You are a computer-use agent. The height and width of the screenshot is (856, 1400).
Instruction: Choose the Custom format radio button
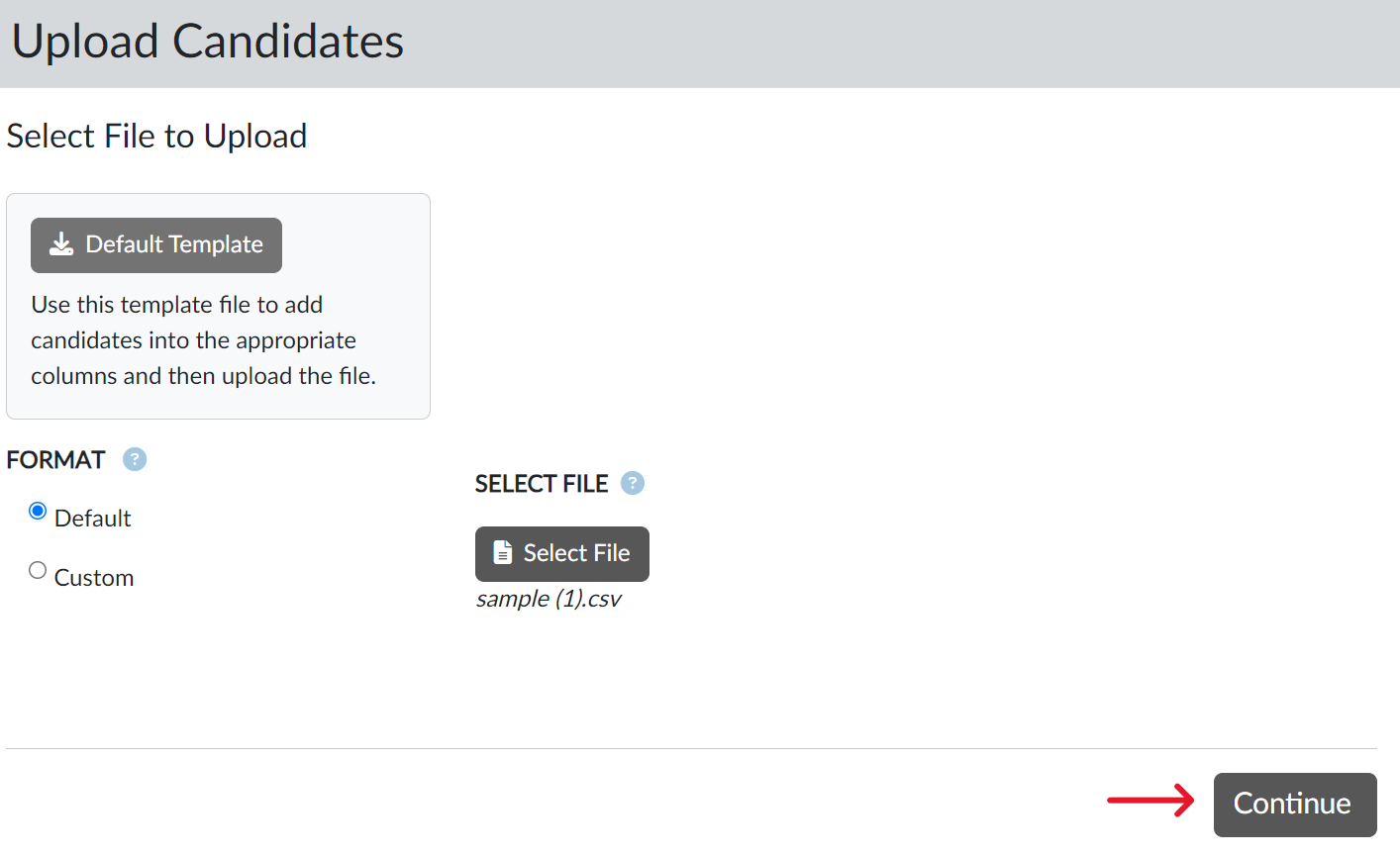coord(38,570)
